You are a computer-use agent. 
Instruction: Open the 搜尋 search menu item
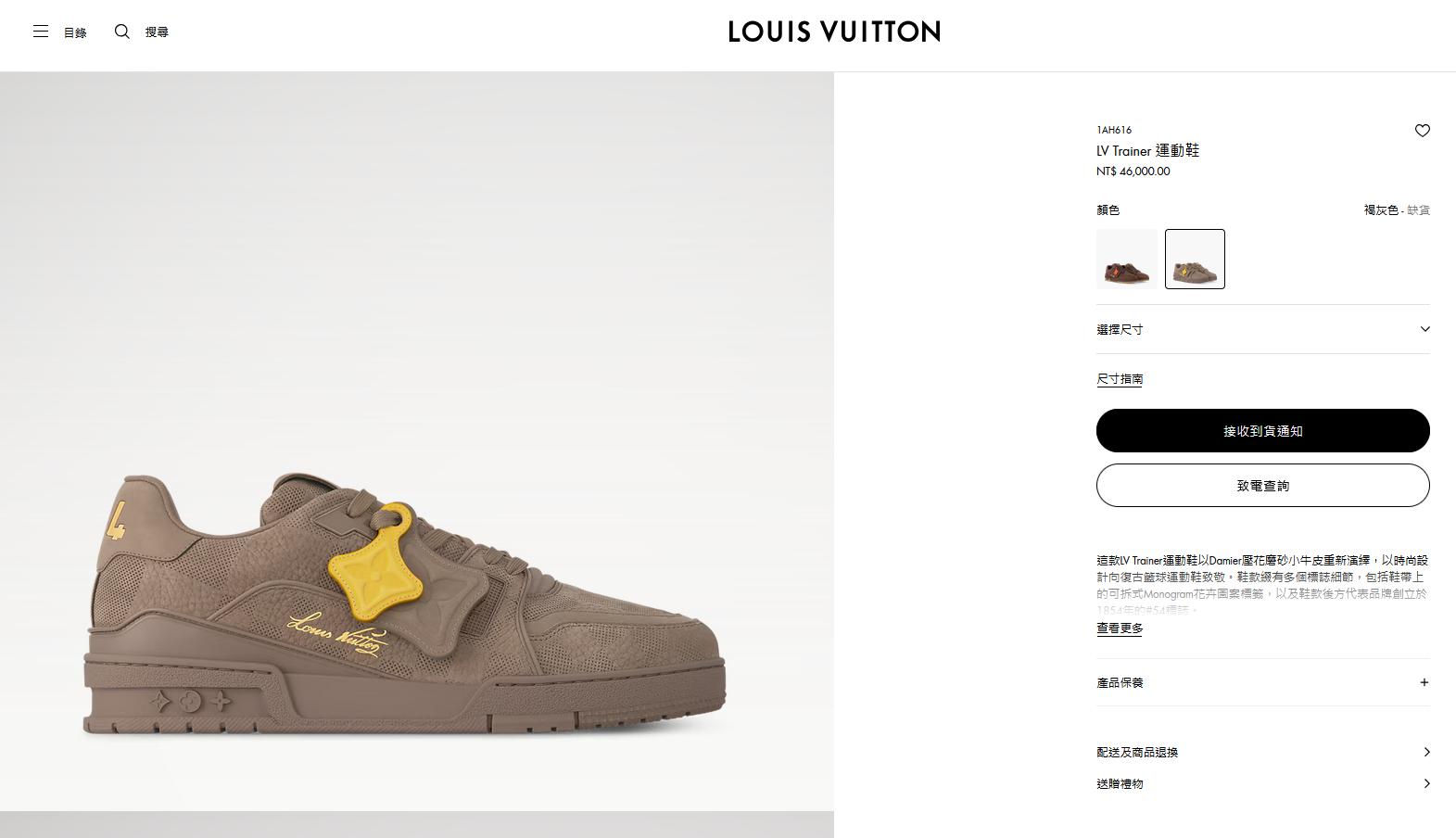pyautogui.click(x=157, y=32)
